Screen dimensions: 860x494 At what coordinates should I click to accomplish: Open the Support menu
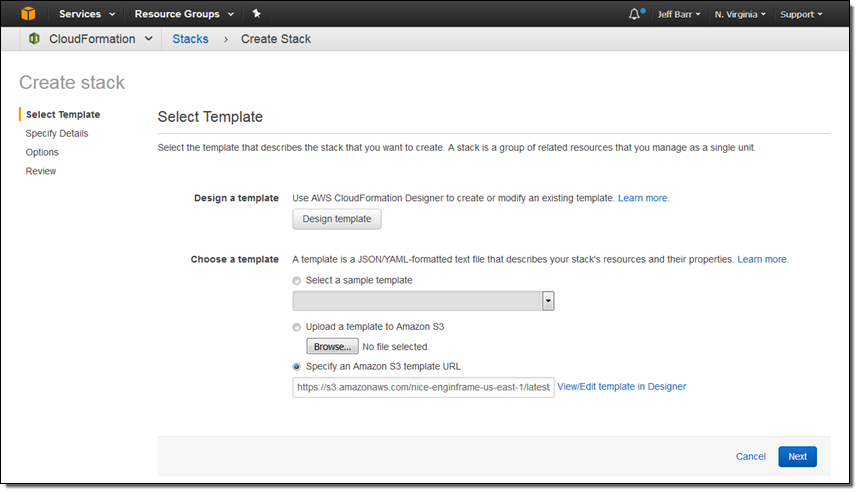801,14
